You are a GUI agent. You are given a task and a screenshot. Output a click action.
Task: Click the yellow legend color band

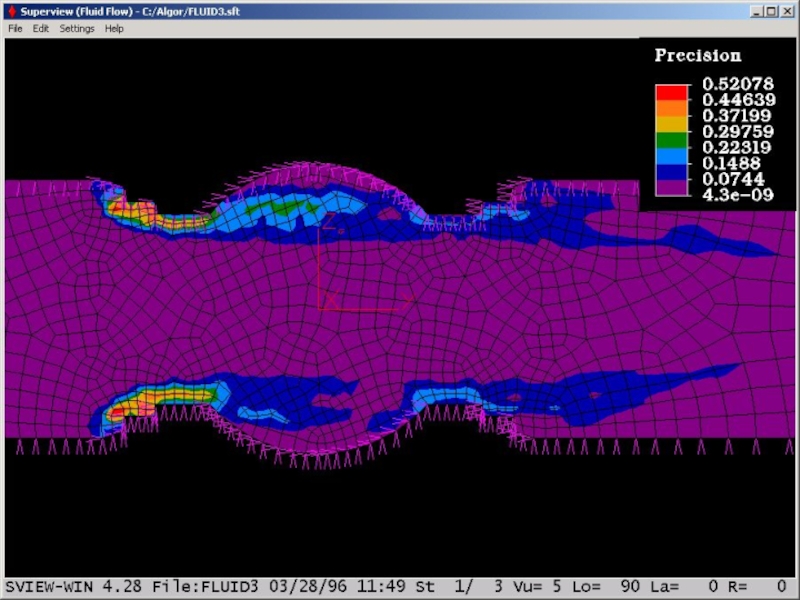671,124
